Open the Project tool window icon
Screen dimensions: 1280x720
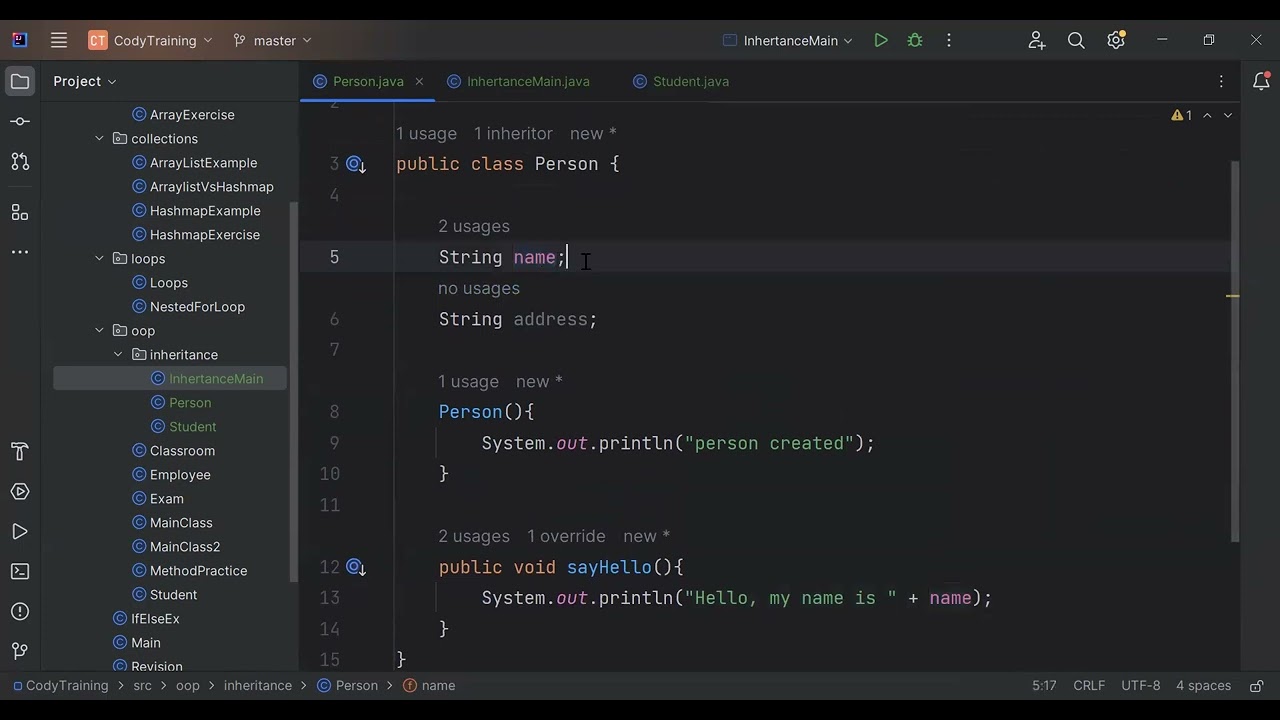tap(20, 81)
